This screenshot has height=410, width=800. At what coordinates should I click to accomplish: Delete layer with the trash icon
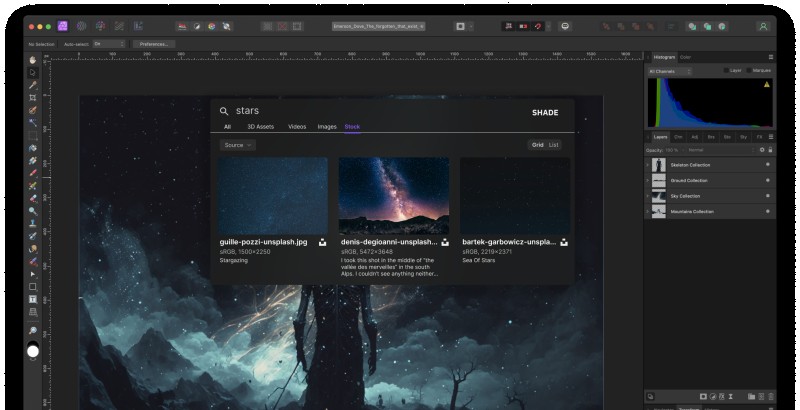coord(771,396)
